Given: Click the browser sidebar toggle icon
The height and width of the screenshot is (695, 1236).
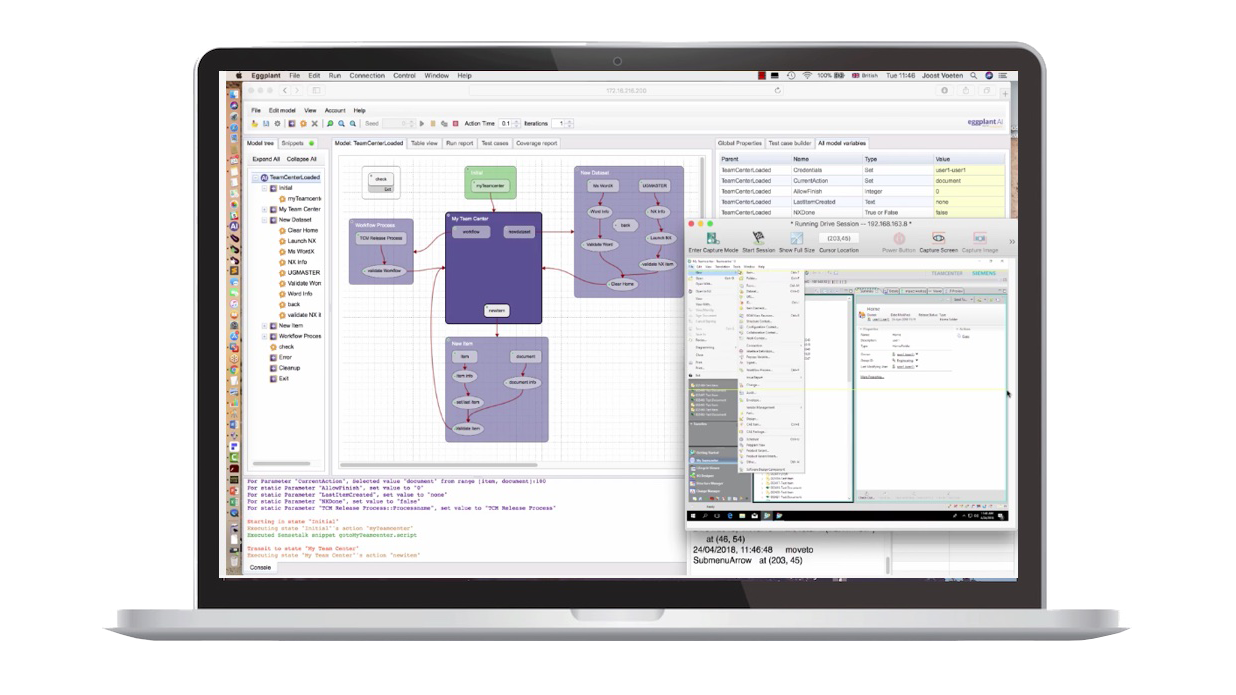Looking at the screenshot, I should click(x=316, y=90).
